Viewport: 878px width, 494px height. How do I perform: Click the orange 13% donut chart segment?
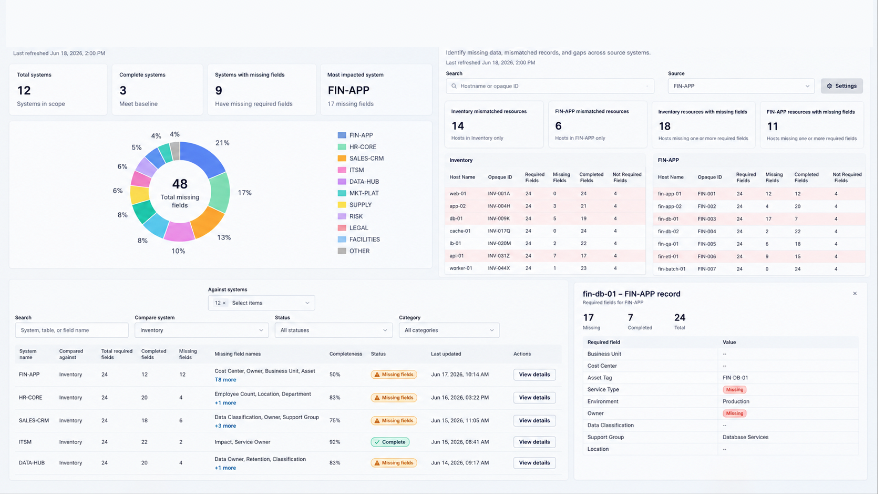pos(207,222)
